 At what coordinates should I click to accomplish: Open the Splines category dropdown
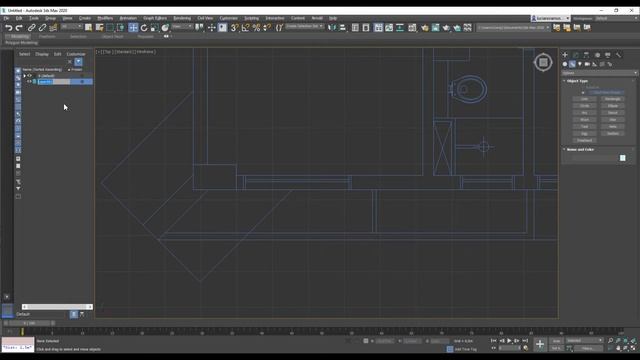tap(599, 73)
